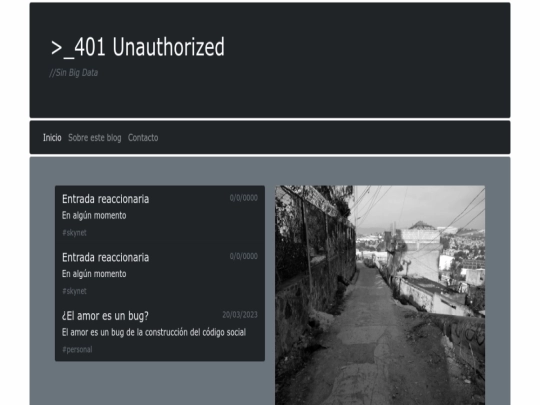Image resolution: width=540 pixels, height=405 pixels.
Task: Open the Contacto navigation link
Action: click(x=143, y=138)
